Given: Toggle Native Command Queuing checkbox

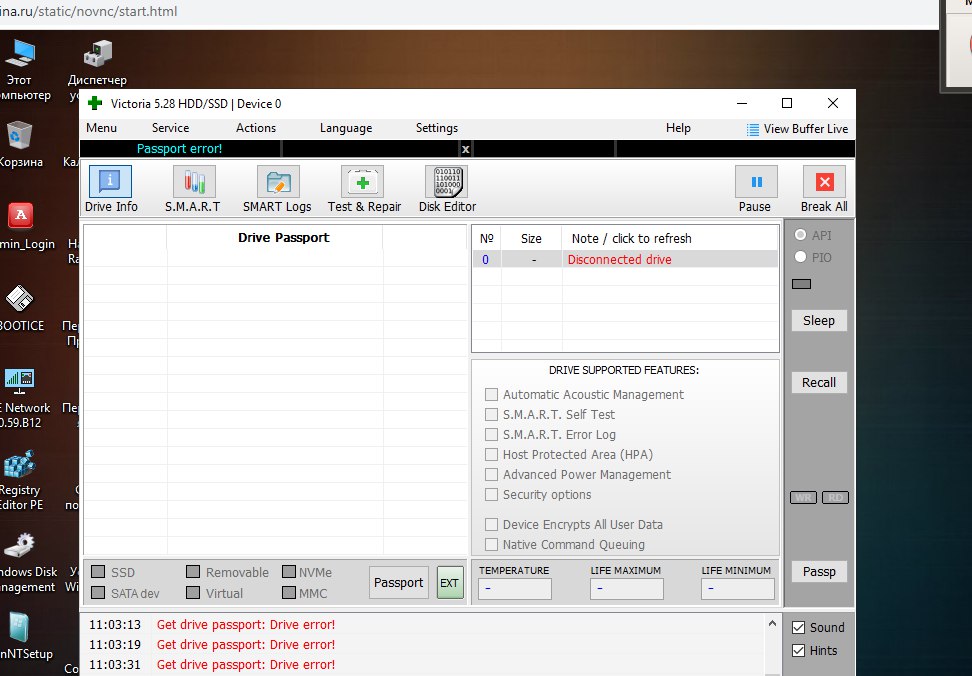Looking at the screenshot, I should click(x=491, y=545).
